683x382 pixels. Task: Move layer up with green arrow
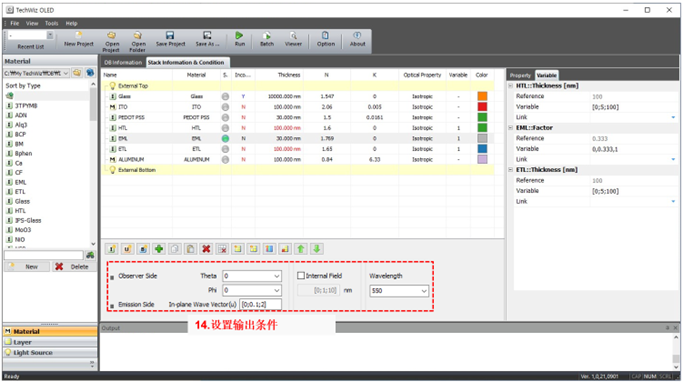click(x=301, y=249)
